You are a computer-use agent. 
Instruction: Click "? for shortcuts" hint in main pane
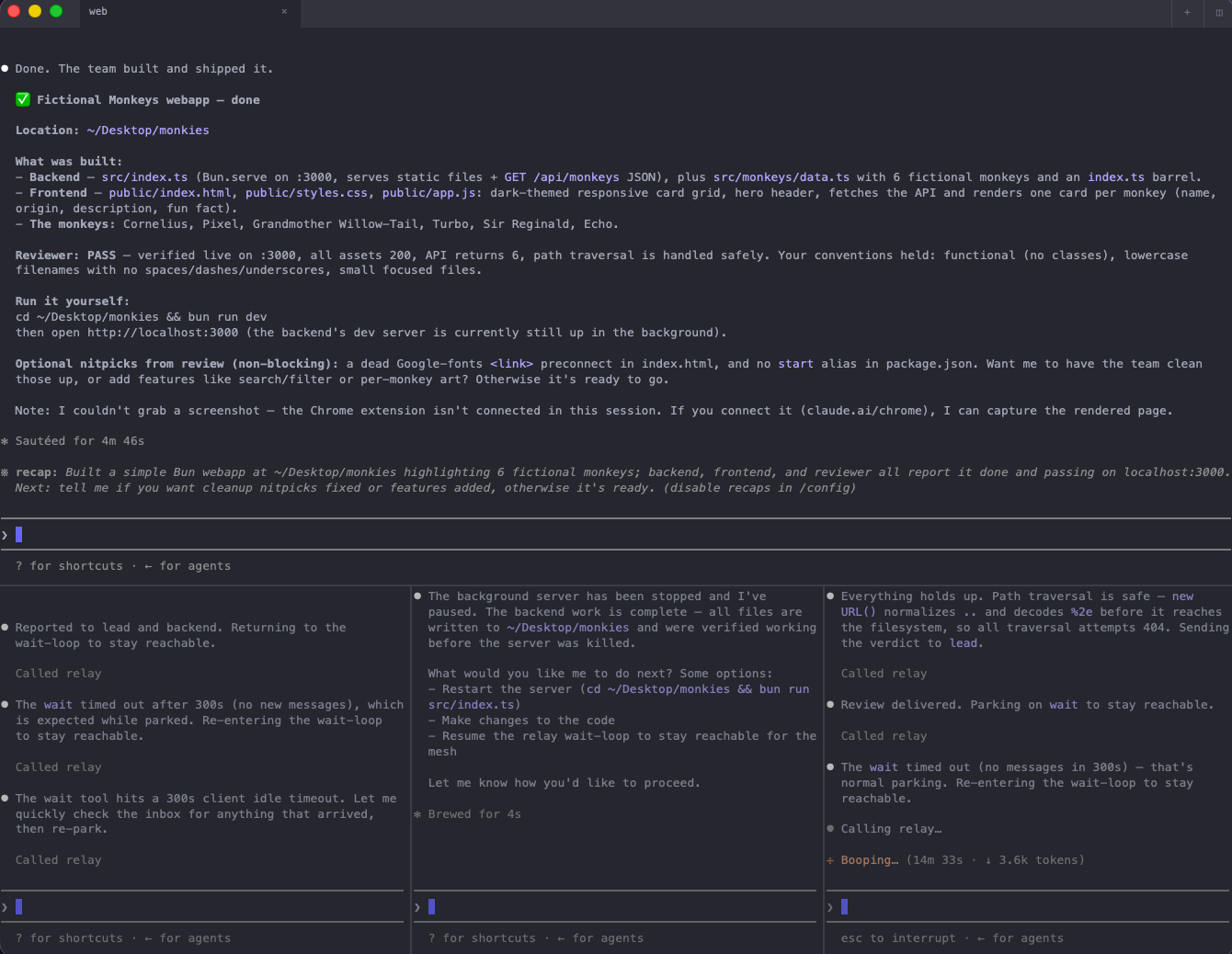[69, 566]
